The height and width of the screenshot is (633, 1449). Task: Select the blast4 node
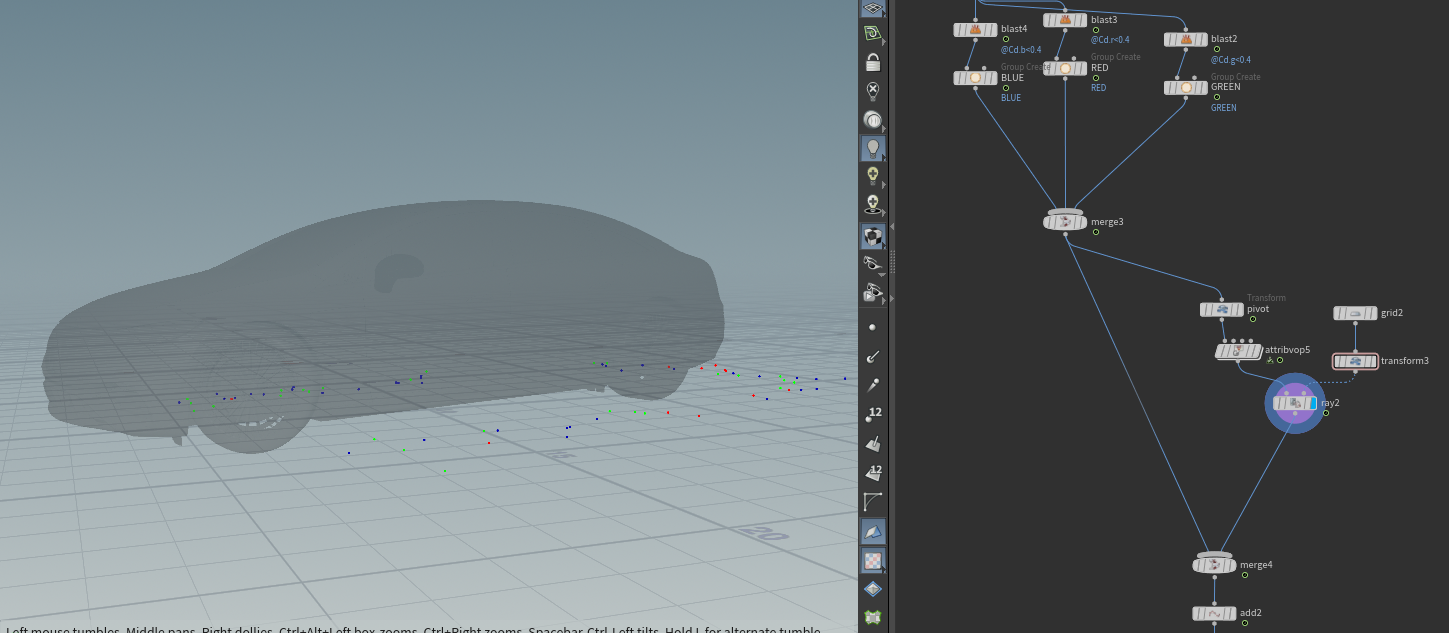pyautogui.click(x=975, y=30)
